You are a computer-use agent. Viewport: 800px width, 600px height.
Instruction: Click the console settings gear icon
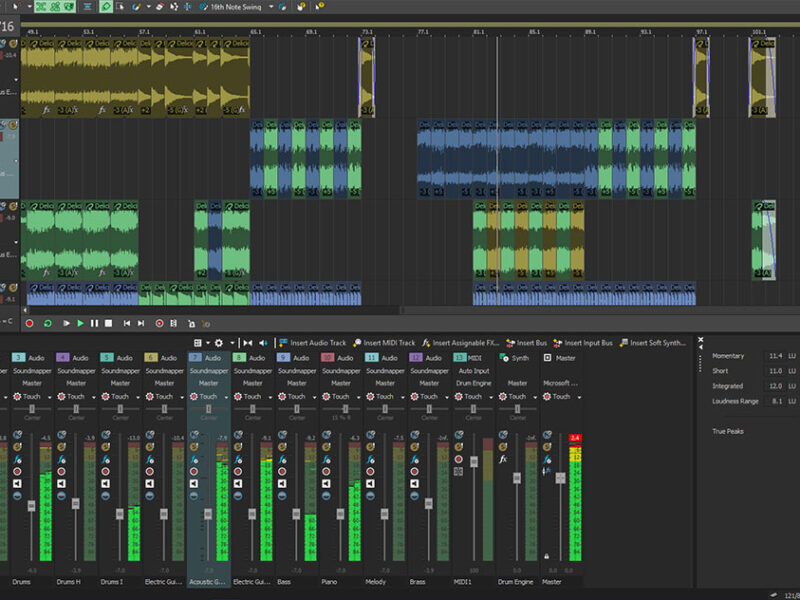pyautogui.click(x=220, y=343)
